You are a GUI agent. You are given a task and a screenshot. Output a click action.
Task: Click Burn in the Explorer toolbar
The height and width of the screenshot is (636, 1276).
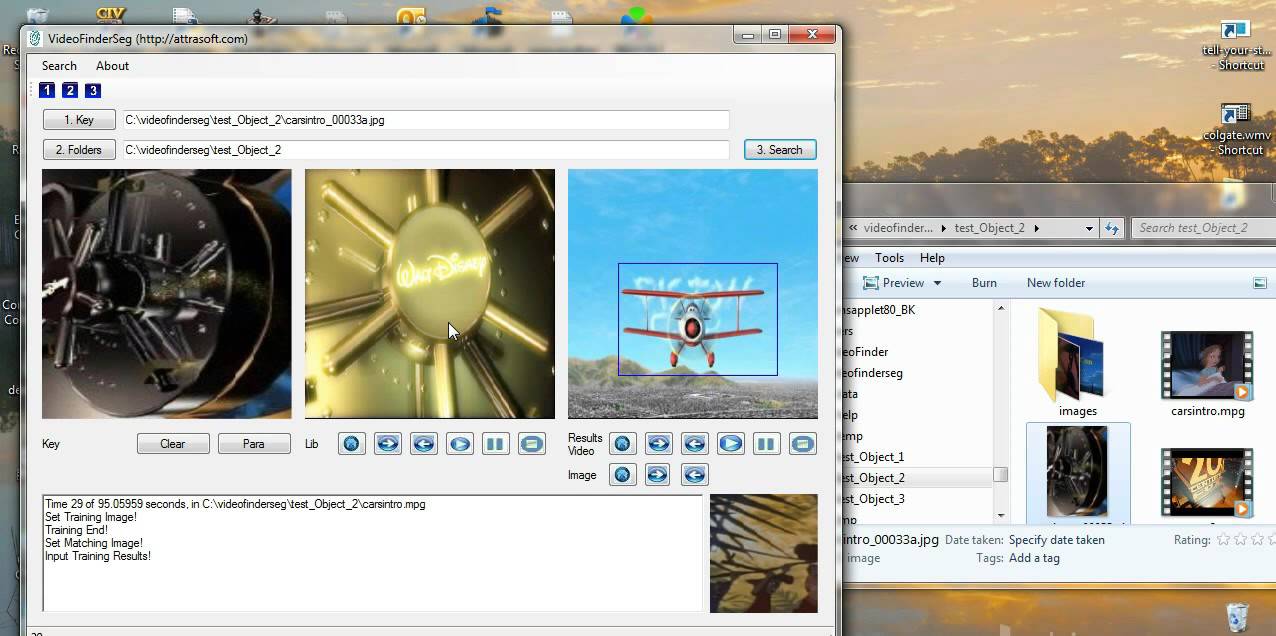984,283
